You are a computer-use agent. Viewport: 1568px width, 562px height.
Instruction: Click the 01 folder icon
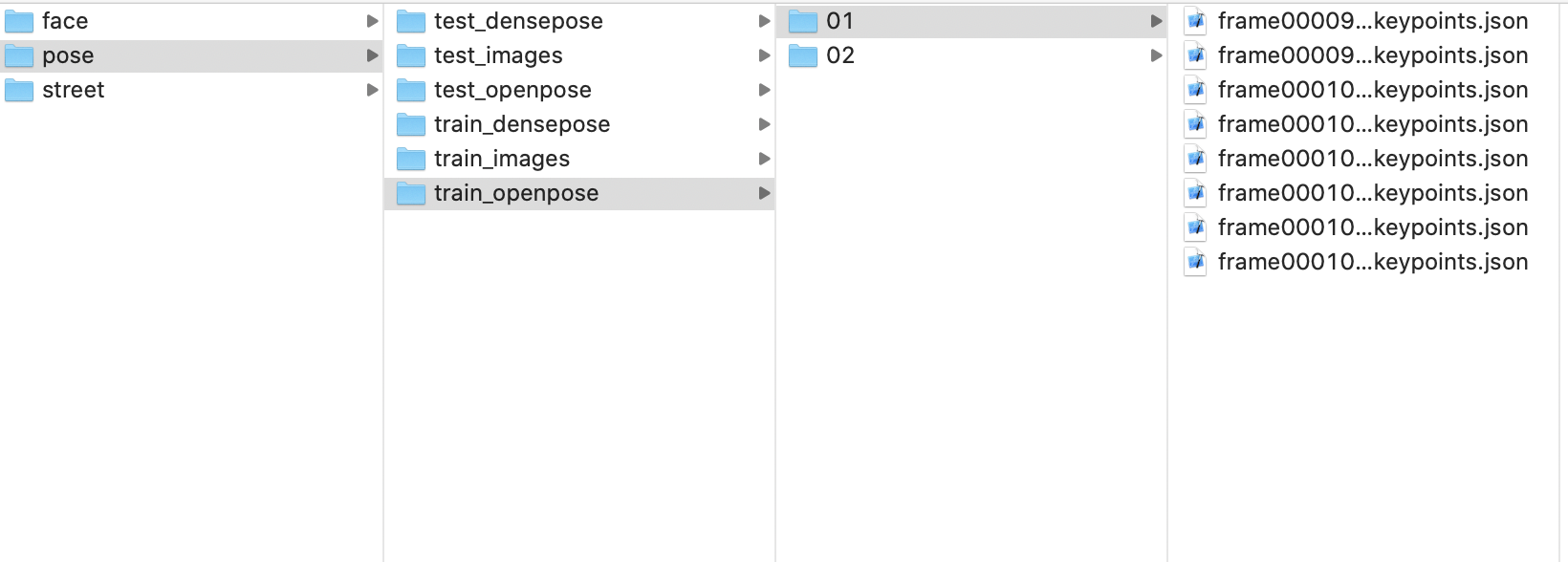click(x=802, y=20)
